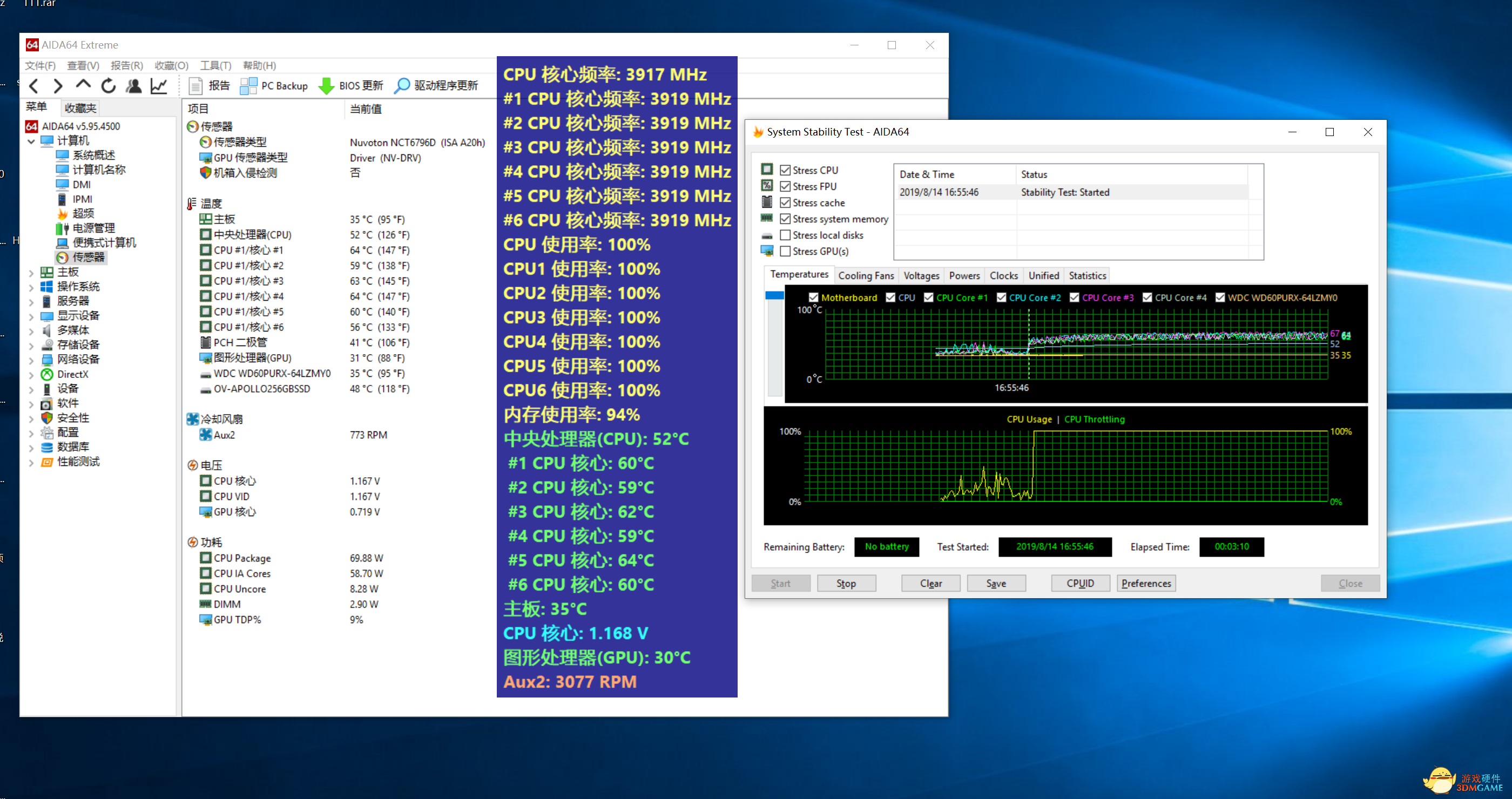
Task: Open the 工具(T) menu
Action: pyautogui.click(x=215, y=65)
